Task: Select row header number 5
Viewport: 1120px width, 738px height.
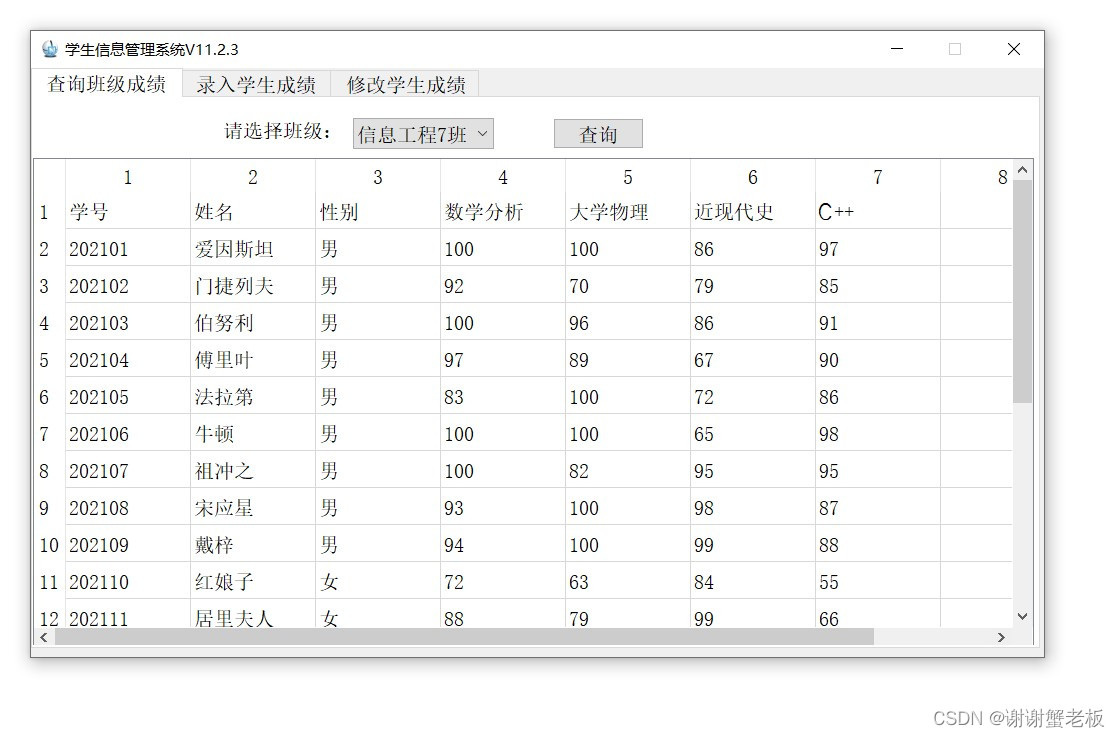Action: pos(45,360)
